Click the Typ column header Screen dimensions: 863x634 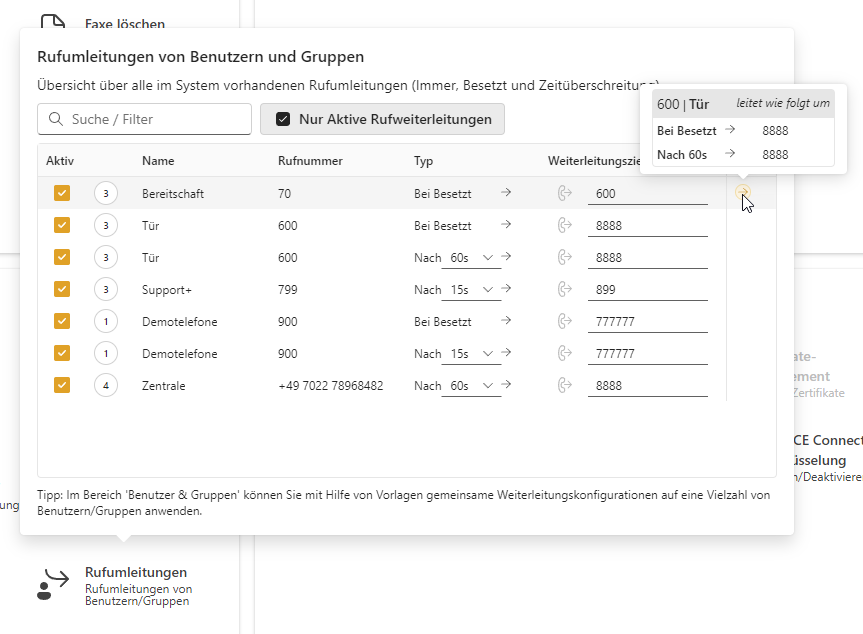pyautogui.click(x=423, y=161)
